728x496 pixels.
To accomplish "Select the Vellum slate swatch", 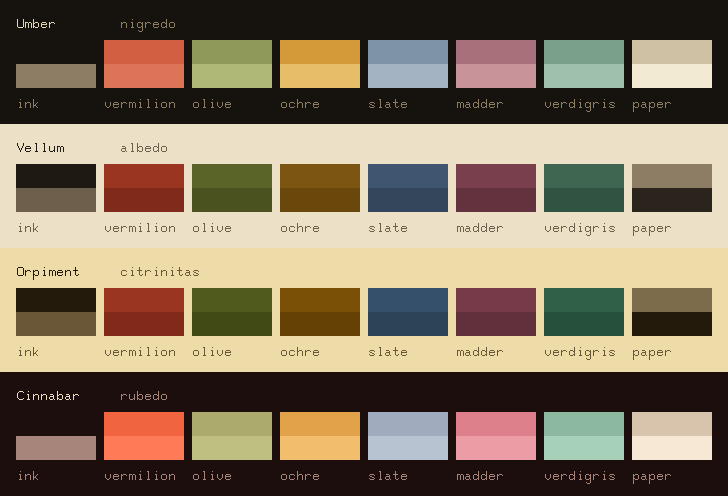I will (408, 188).
